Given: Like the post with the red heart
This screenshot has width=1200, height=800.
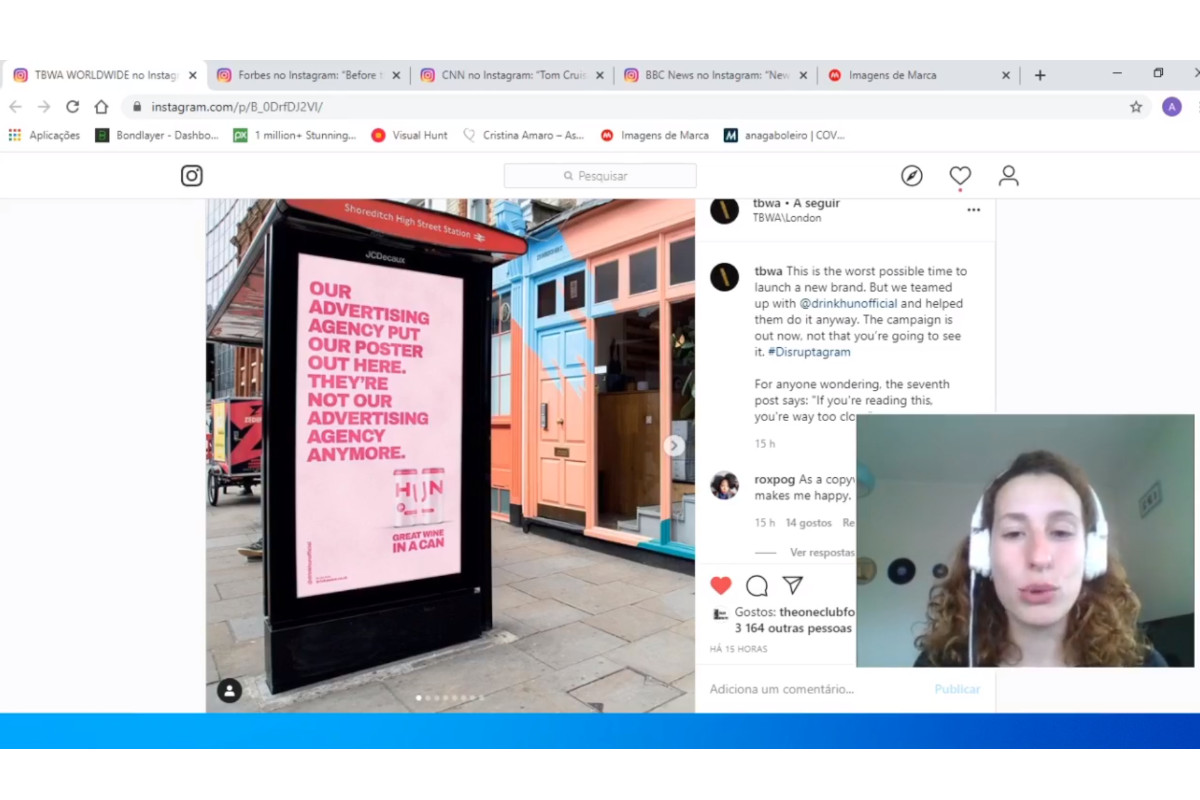Looking at the screenshot, I should tap(721, 586).
